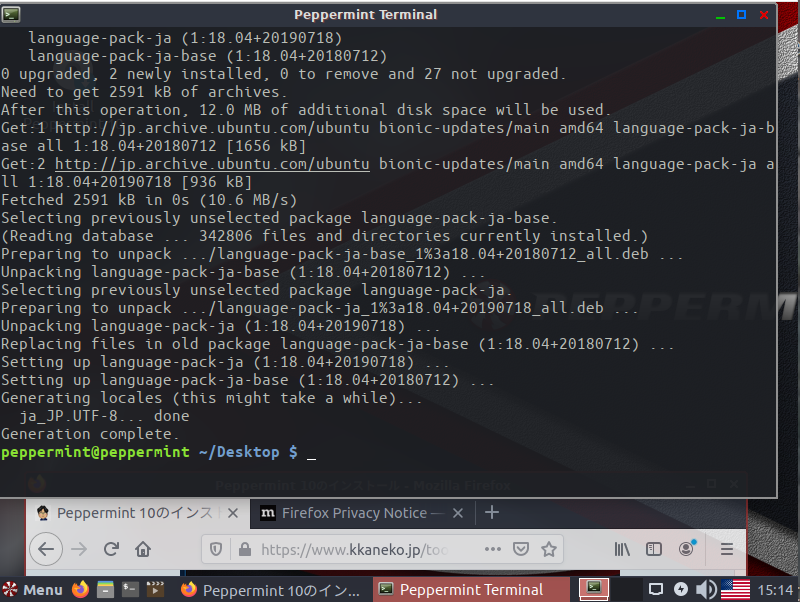Go back with Firefox back arrow
This screenshot has height=602, width=800.
[x=46, y=549]
